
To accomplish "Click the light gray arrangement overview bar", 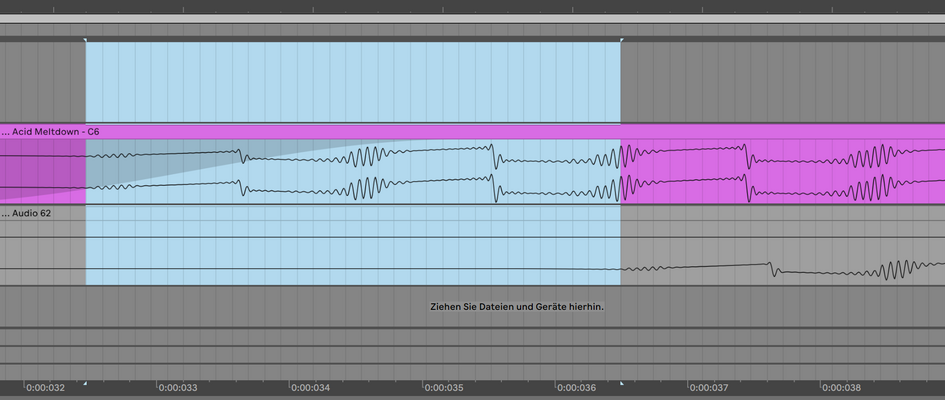I will click(x=472, y=19).
